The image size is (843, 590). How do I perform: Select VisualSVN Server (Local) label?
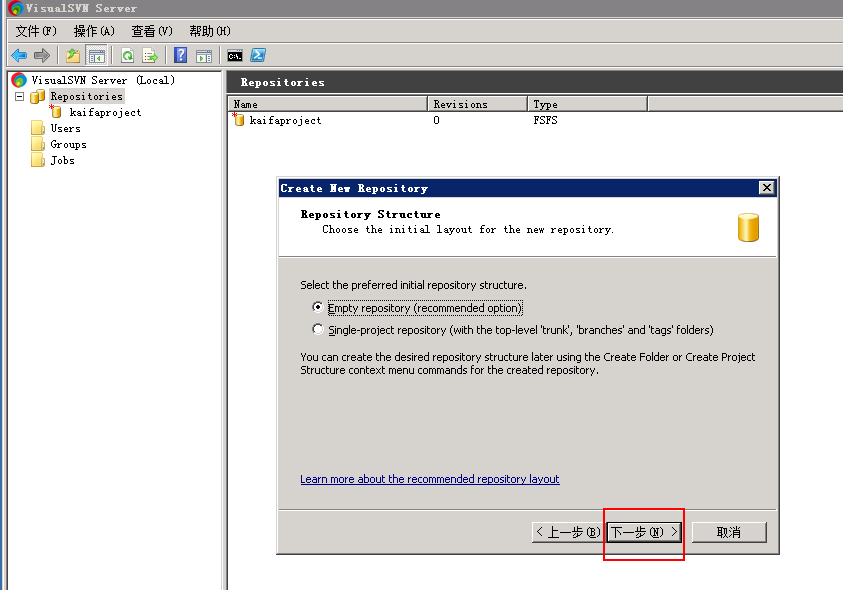103,80
